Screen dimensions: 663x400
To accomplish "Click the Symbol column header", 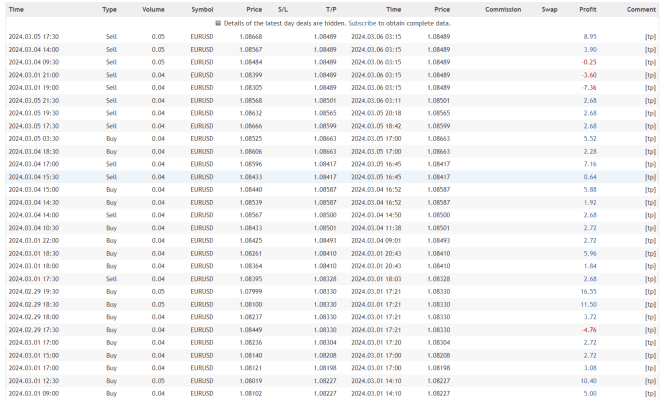I will click(x=202, y=9).
